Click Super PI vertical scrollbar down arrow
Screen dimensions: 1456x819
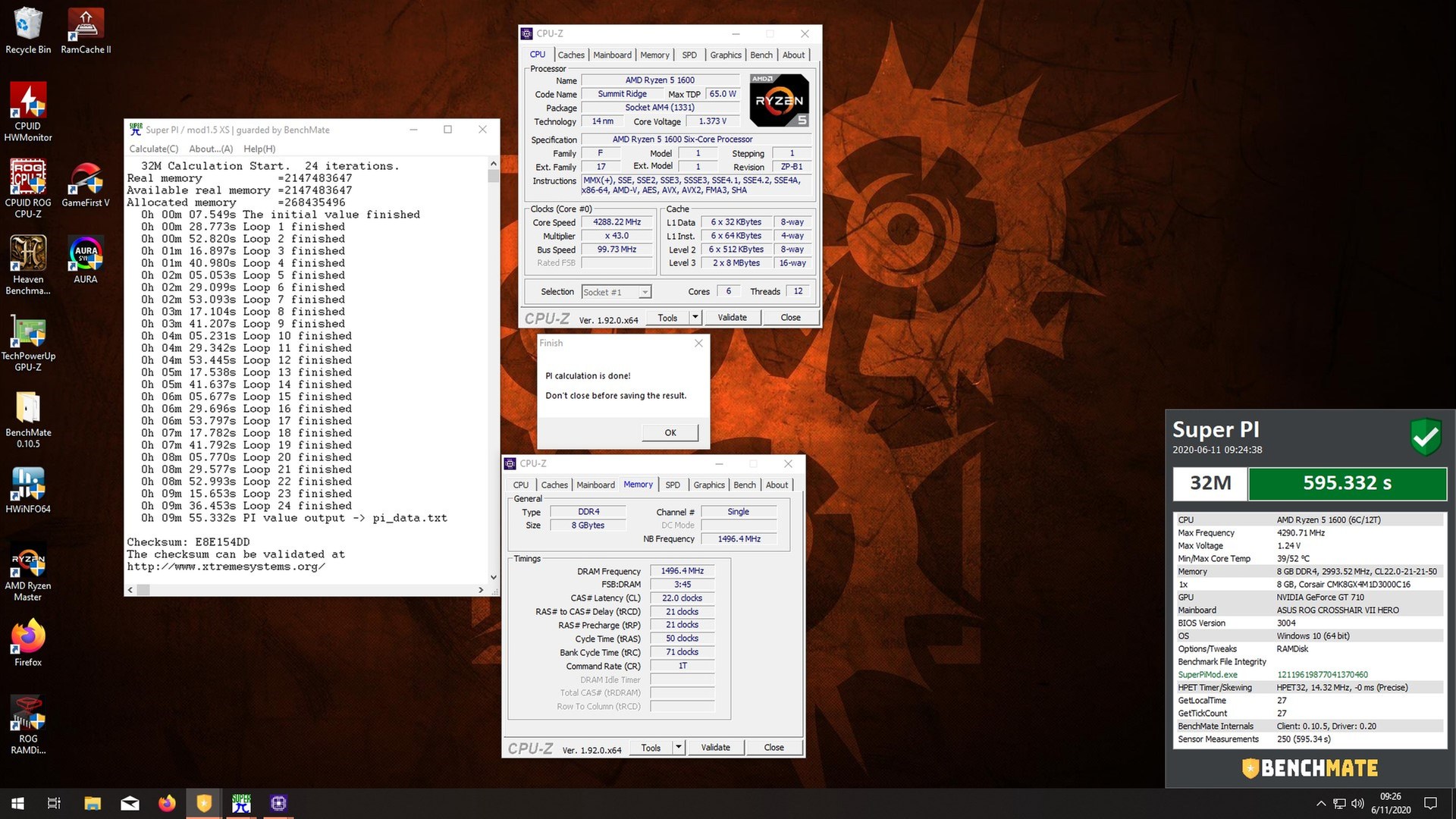494,577
